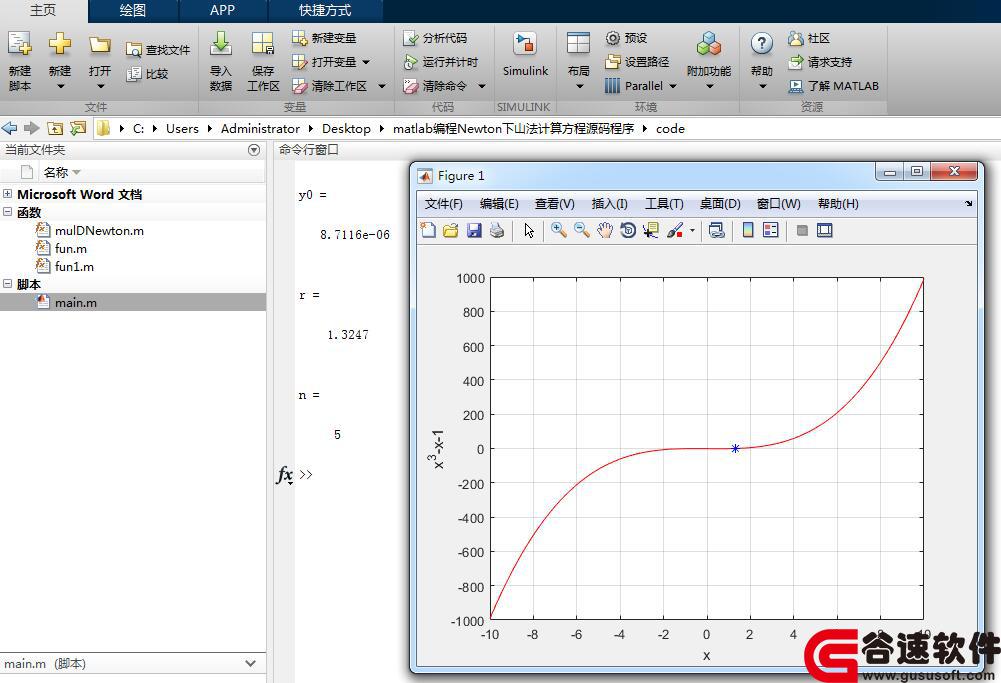Click Compare (比较) icon
The height and width of the screenshot is (683, 1001).
[133, 74]
